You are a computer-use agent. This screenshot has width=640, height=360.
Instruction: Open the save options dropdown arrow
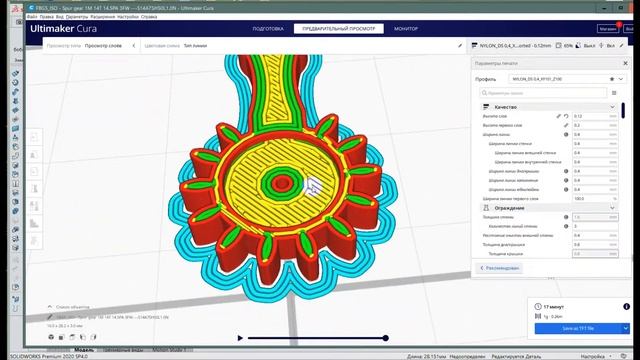625,328
